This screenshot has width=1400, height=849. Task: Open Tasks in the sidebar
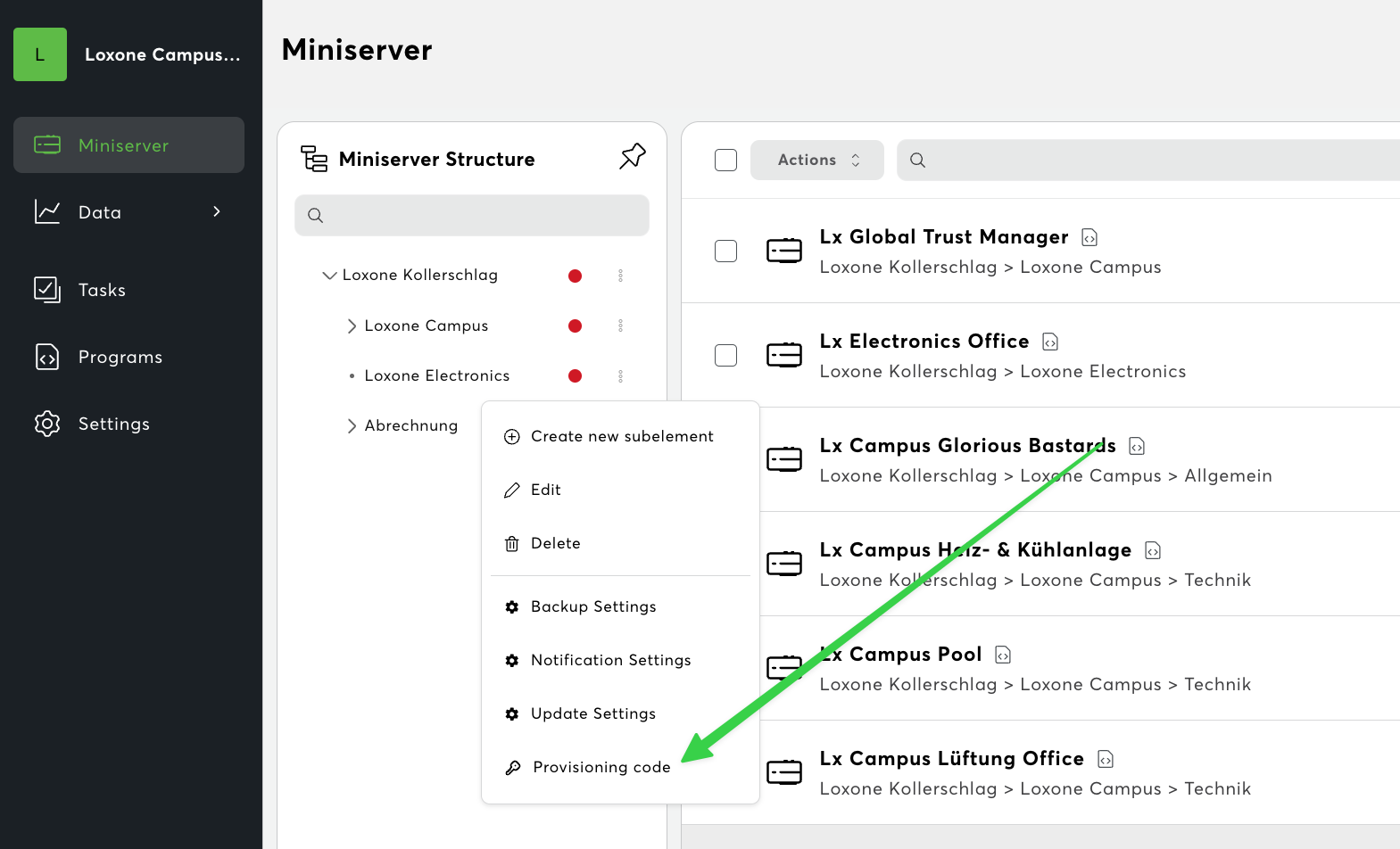102,290
